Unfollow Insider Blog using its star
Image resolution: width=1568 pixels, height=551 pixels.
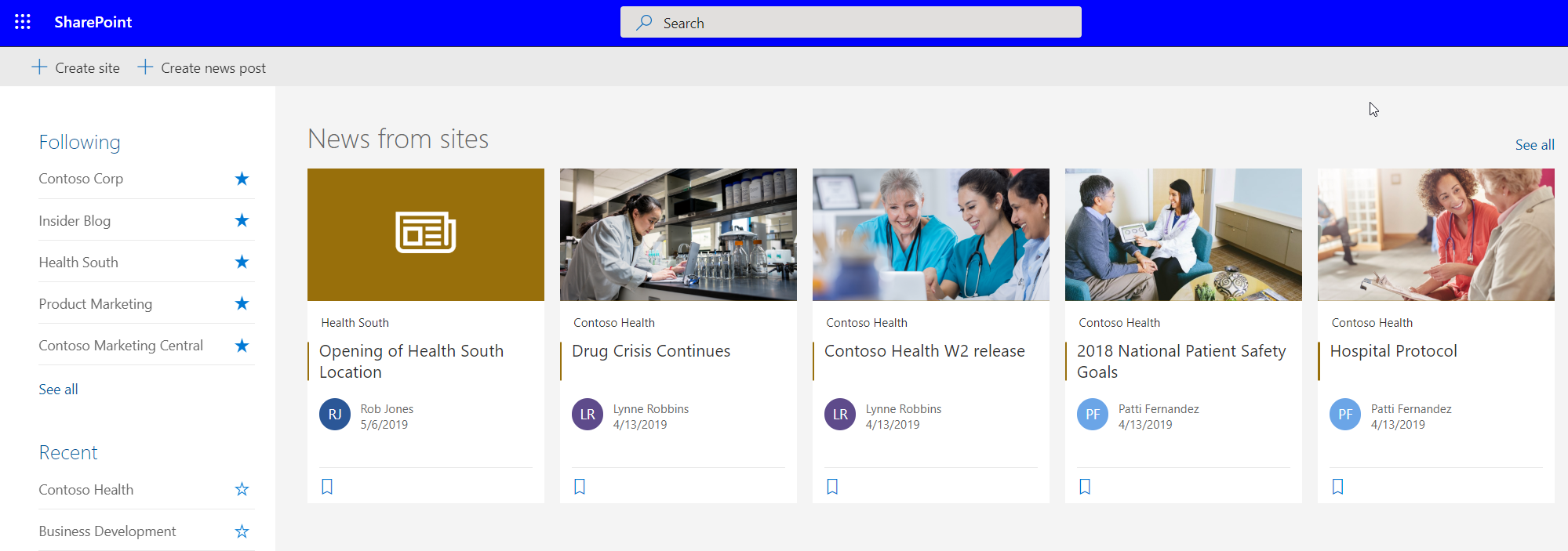tap(242, 220)
